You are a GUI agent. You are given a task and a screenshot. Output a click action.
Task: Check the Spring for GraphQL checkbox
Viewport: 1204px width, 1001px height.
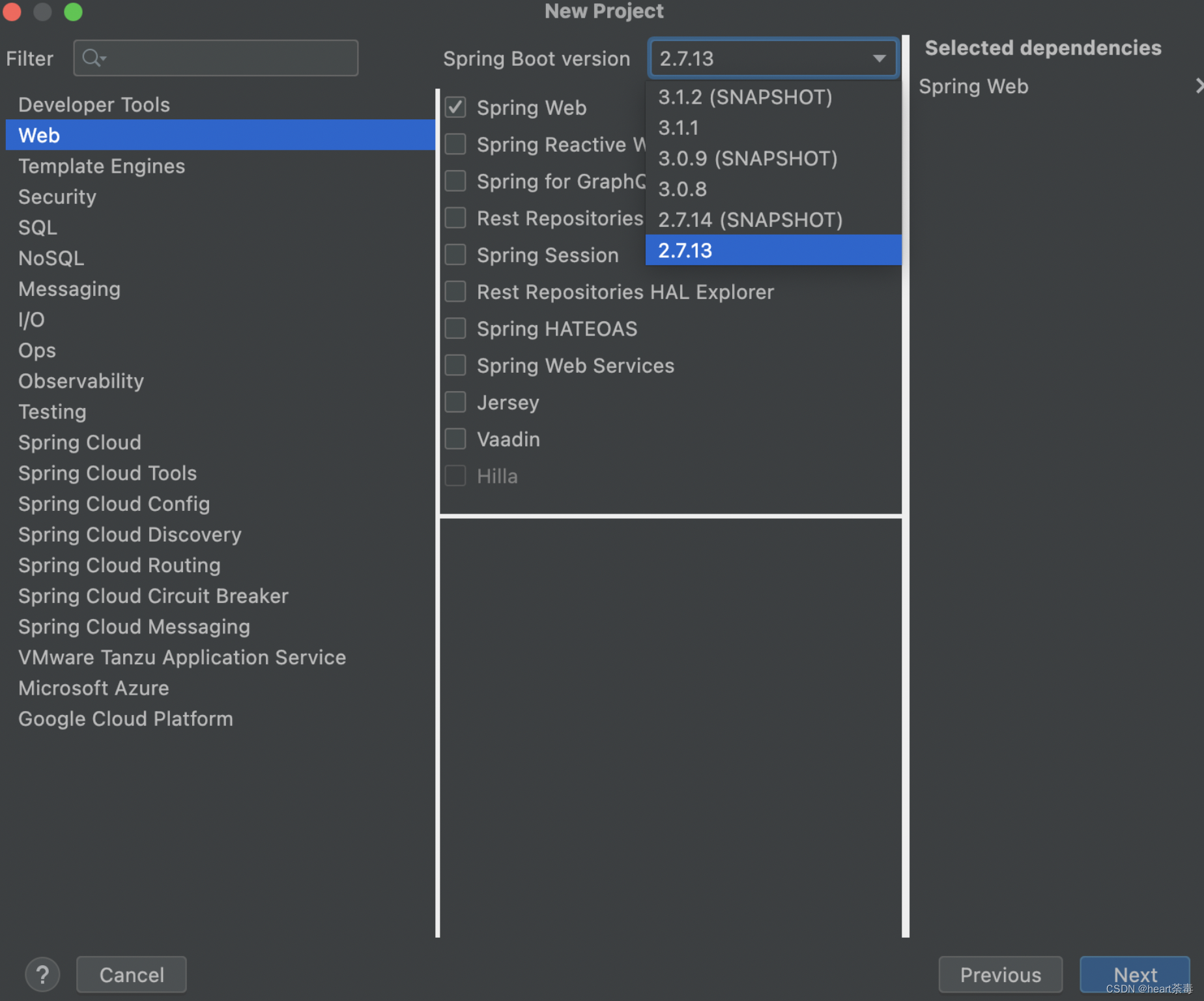click(455, 181)
